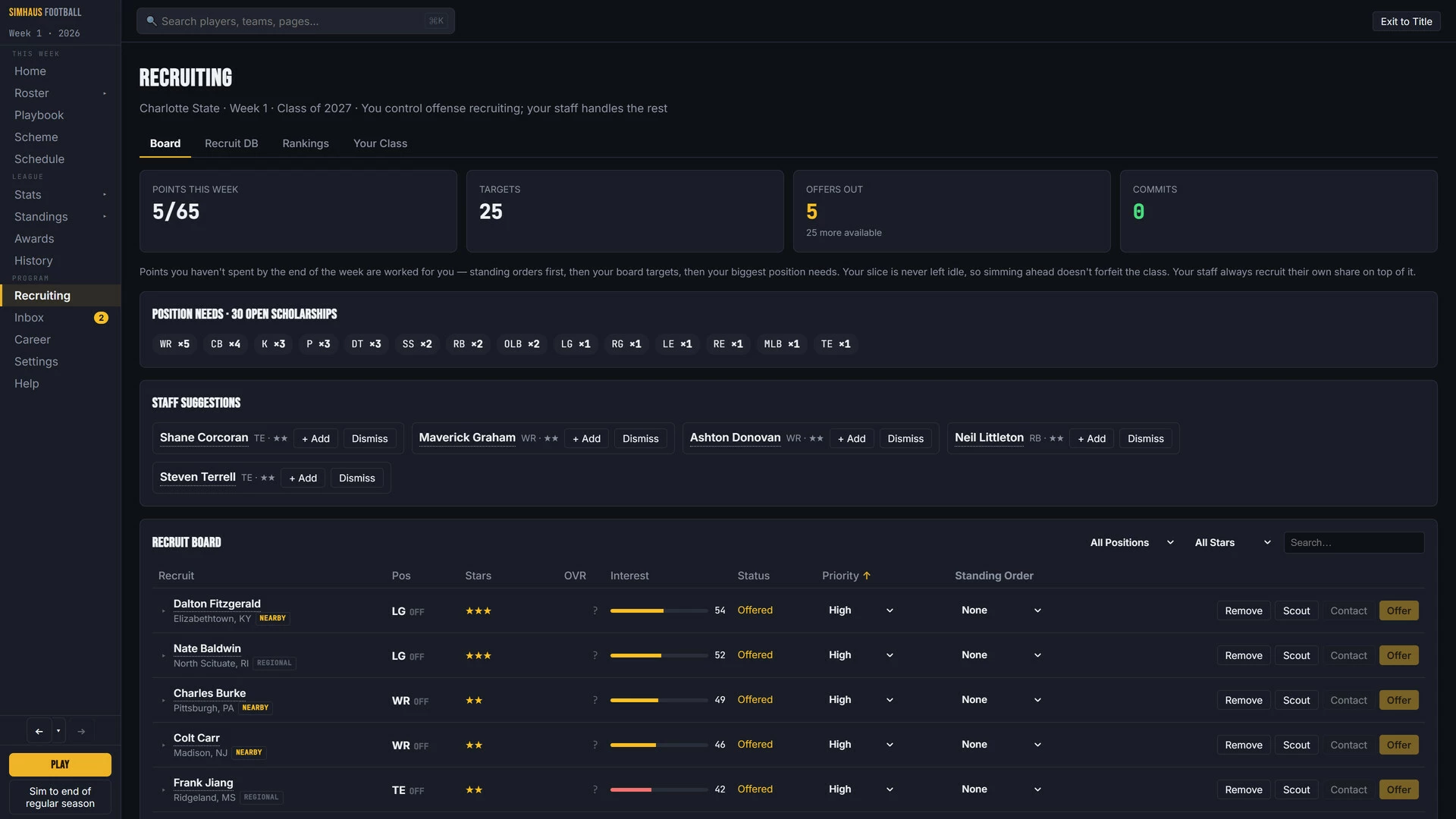
Task: Expand the Stats submenu arrow
Action: (105, 195)
